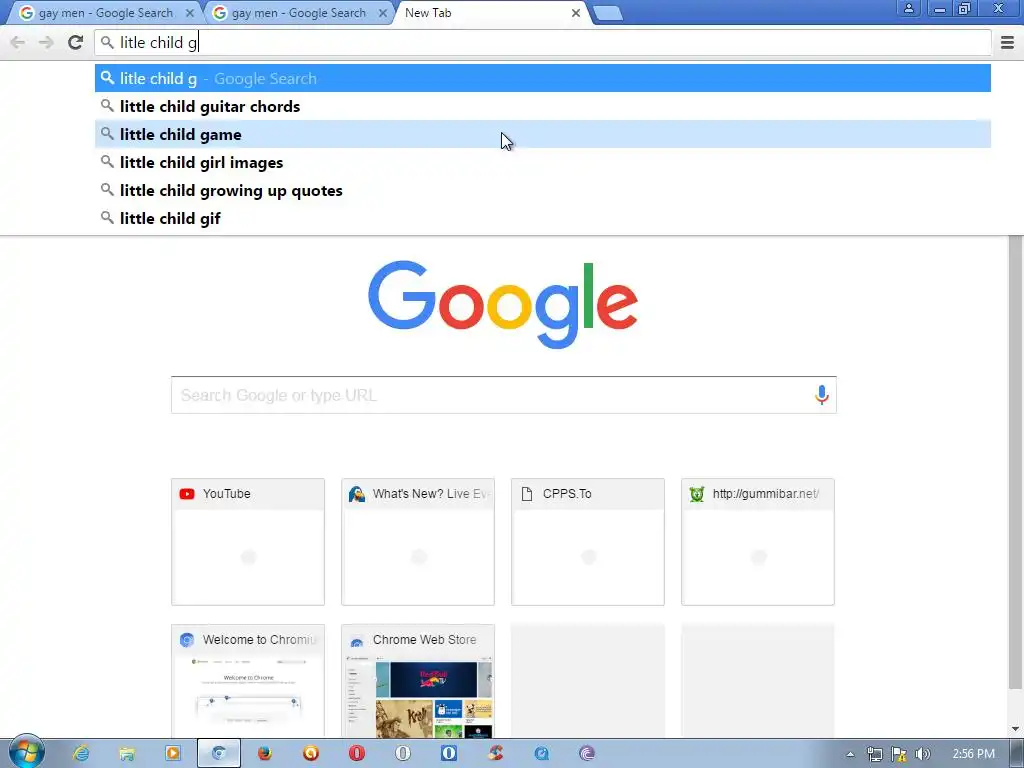This screenshot has height=768, width=1024.
Task: Open the Chrome Web Store tile
Action: 417,682
